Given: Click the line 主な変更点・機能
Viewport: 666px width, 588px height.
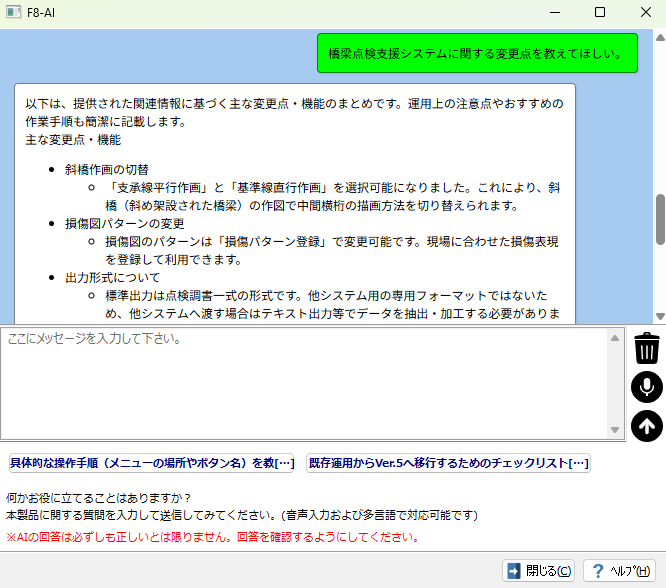Looking at the screenshot, I should pos(73,140).
